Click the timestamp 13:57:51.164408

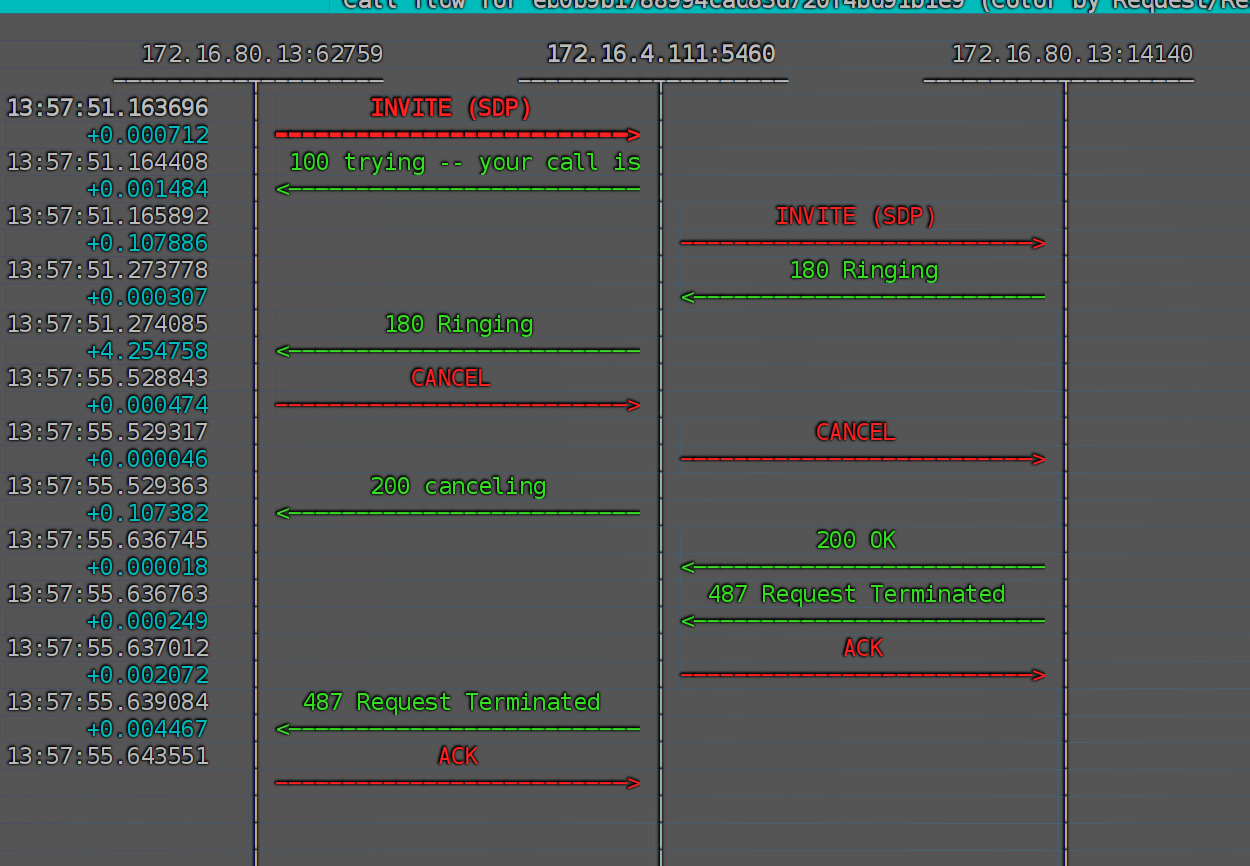[x=108, y=162]
